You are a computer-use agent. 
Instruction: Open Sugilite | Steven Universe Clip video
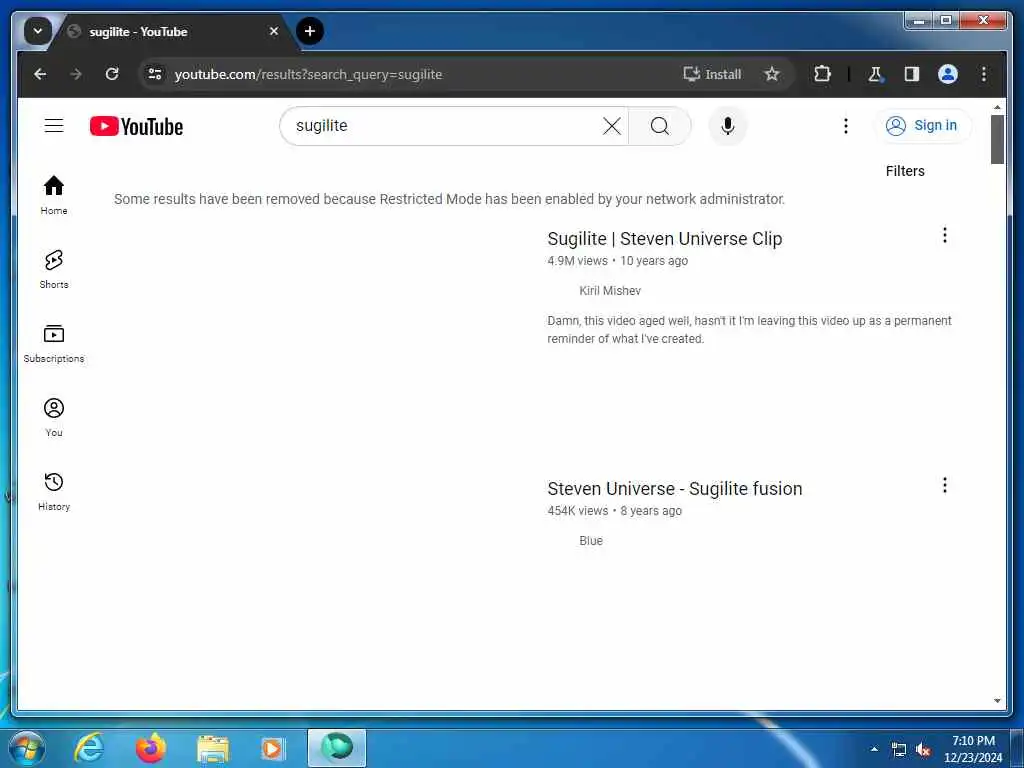[664, 239]
